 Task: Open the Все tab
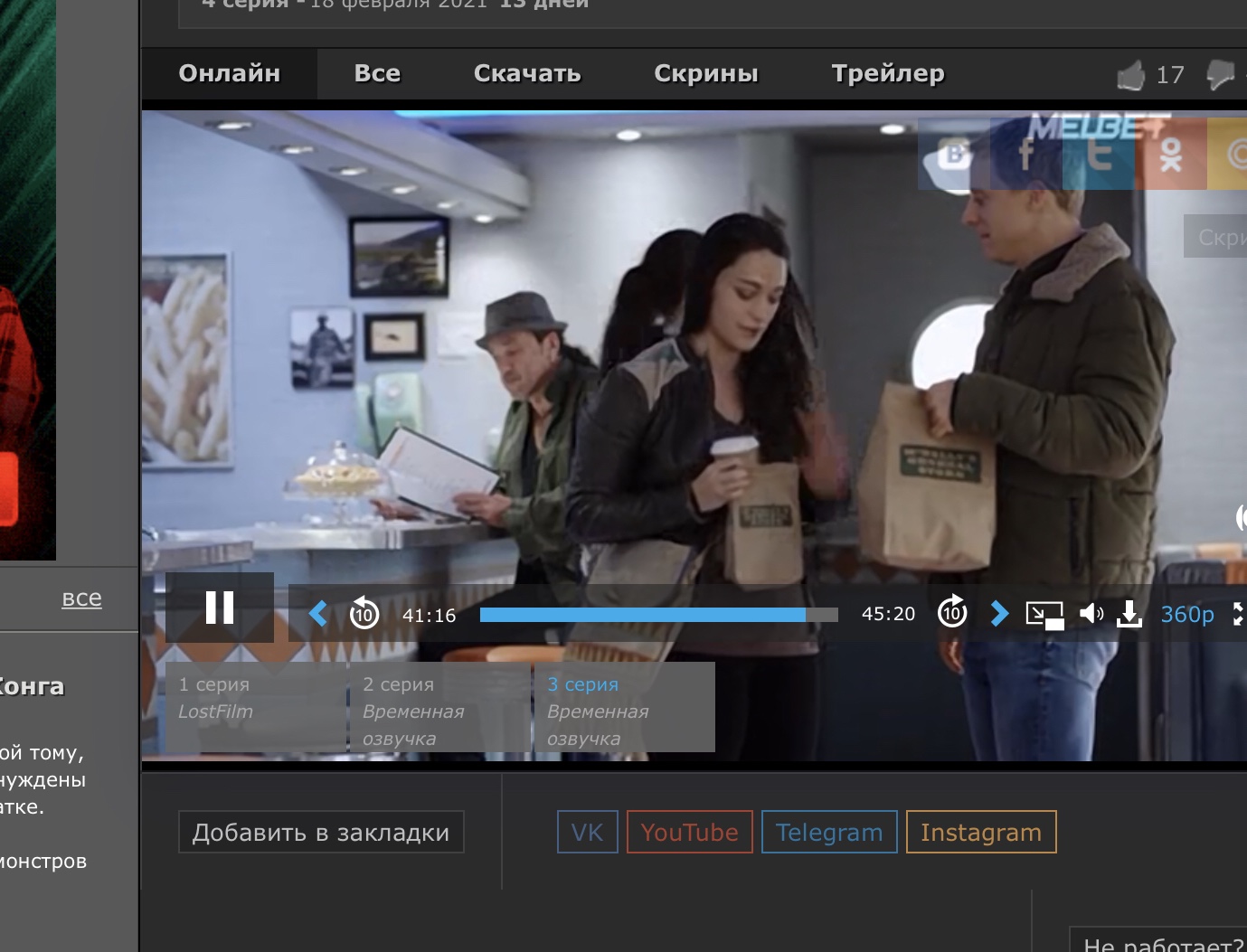tap(377, 73)
